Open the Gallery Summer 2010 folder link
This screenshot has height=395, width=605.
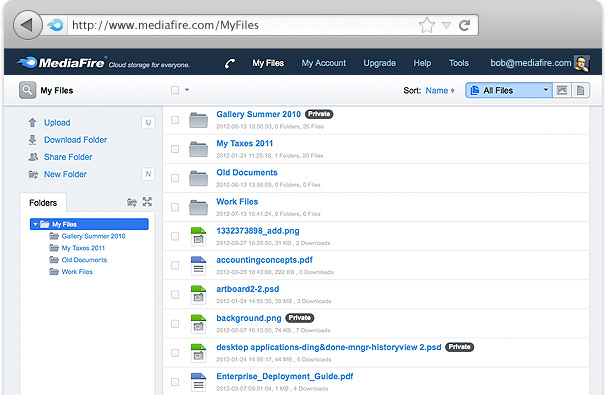pos(259,114)
